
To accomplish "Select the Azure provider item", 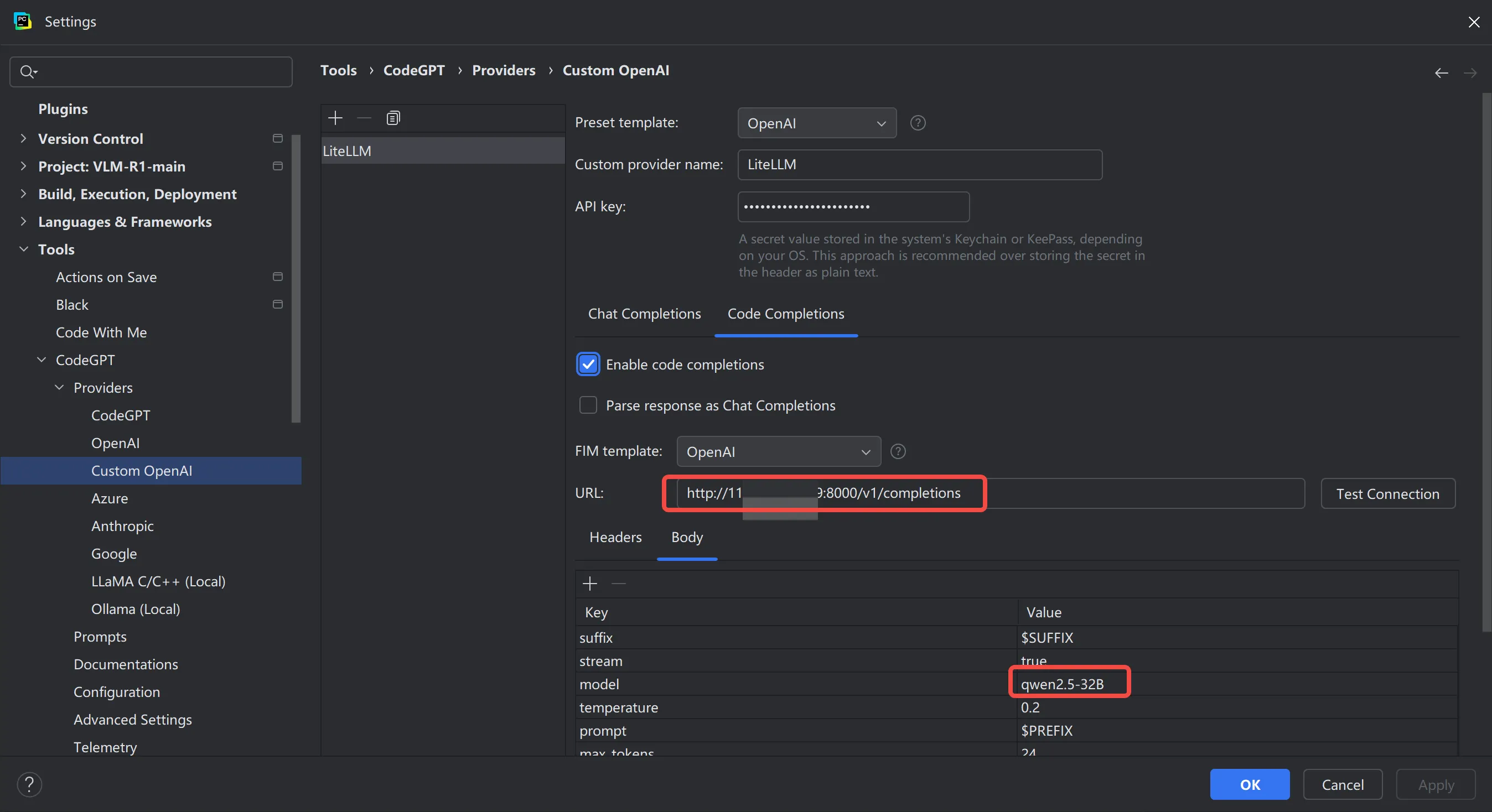I will coord(110,498).
